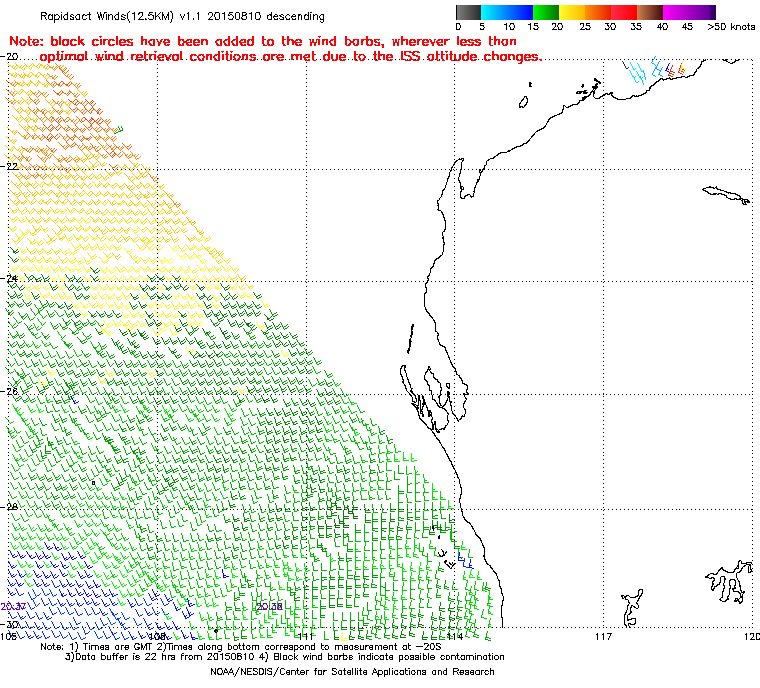This screenshot has width=760, height=688.
Task: Click the gray 0-5 knots legend segment
Action: click(468, 12)
